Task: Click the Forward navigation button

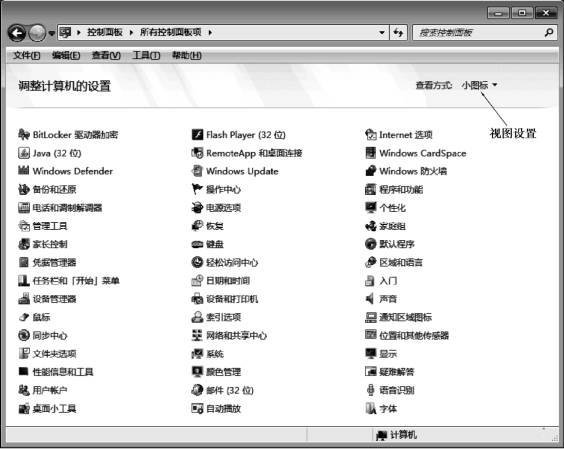Action: tap(37, 33)
